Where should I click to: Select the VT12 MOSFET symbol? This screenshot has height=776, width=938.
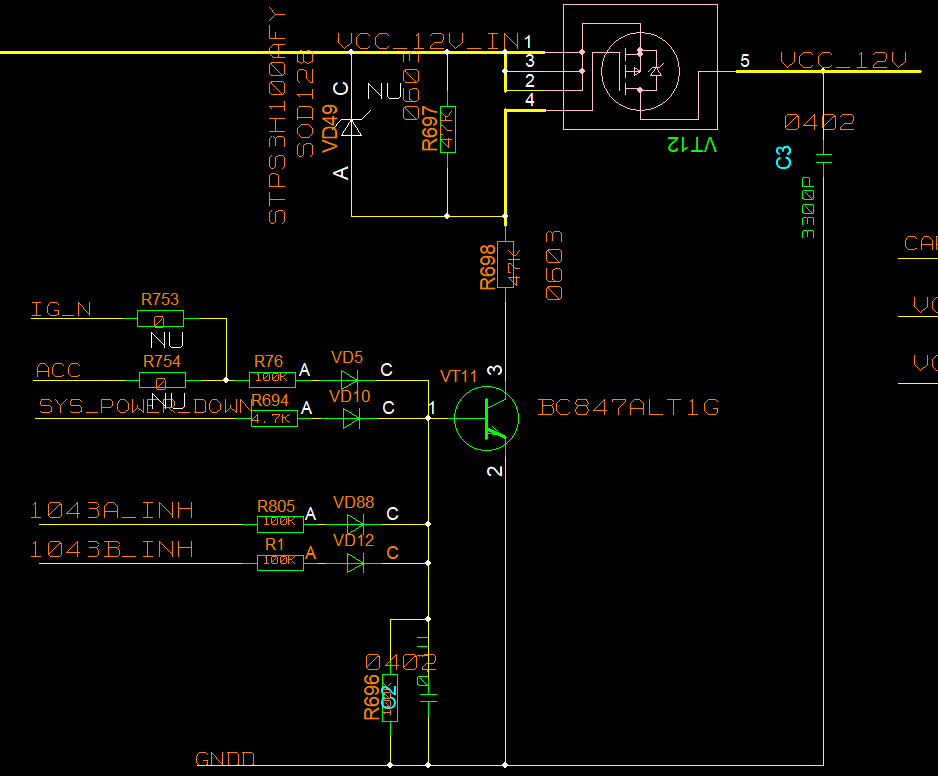click(x=640, y=69)
